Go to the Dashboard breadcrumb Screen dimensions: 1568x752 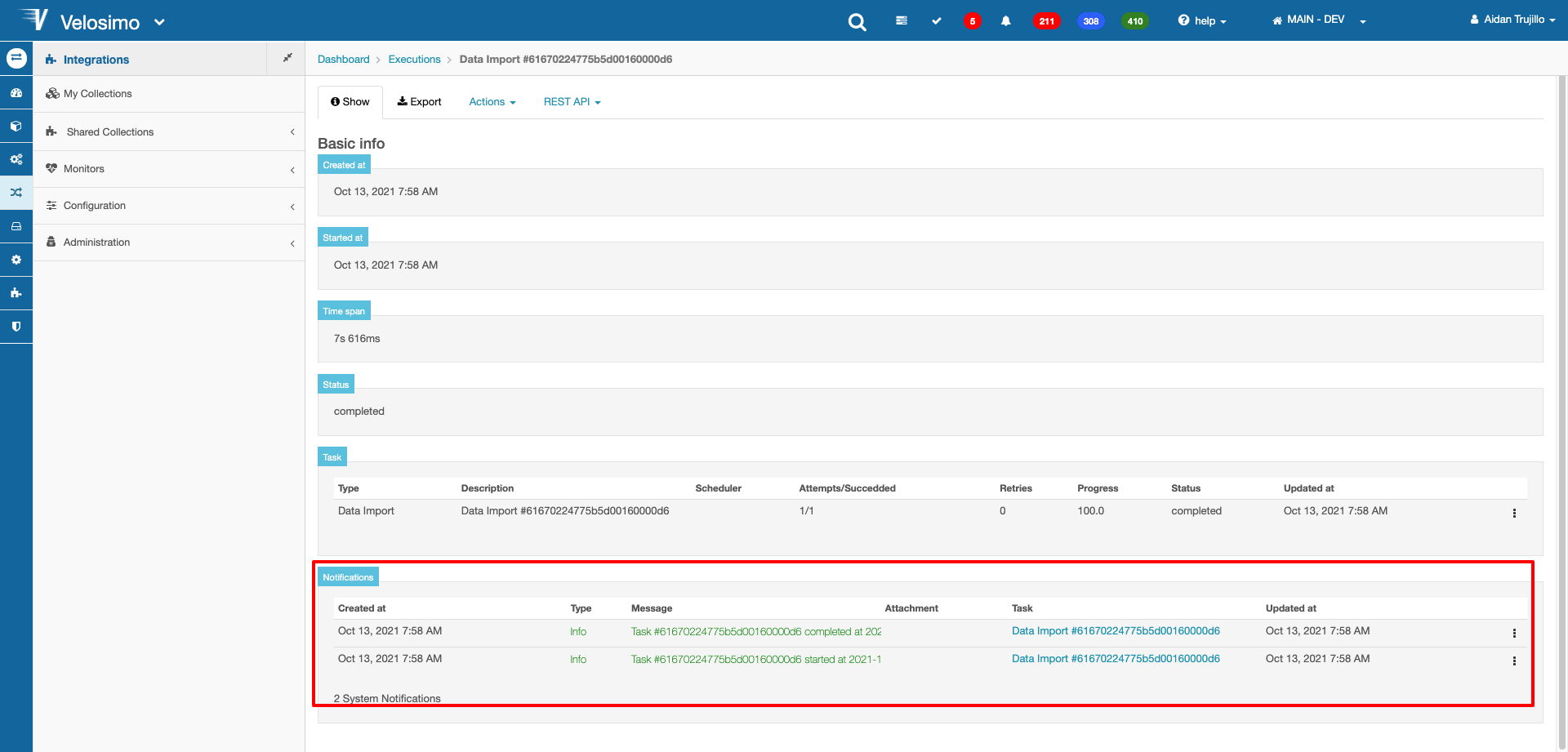coord(344,60)
